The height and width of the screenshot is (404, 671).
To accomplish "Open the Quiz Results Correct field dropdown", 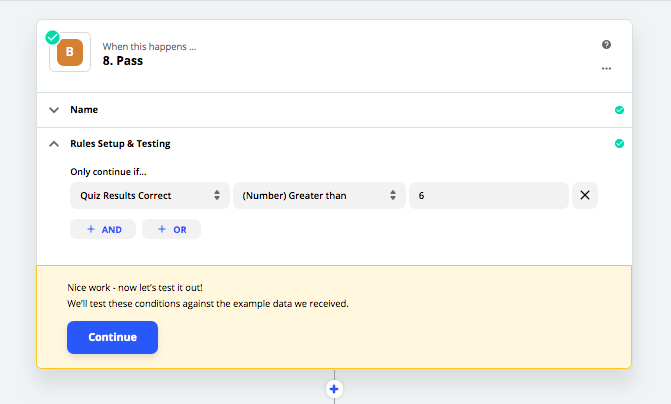I will 150,196.
